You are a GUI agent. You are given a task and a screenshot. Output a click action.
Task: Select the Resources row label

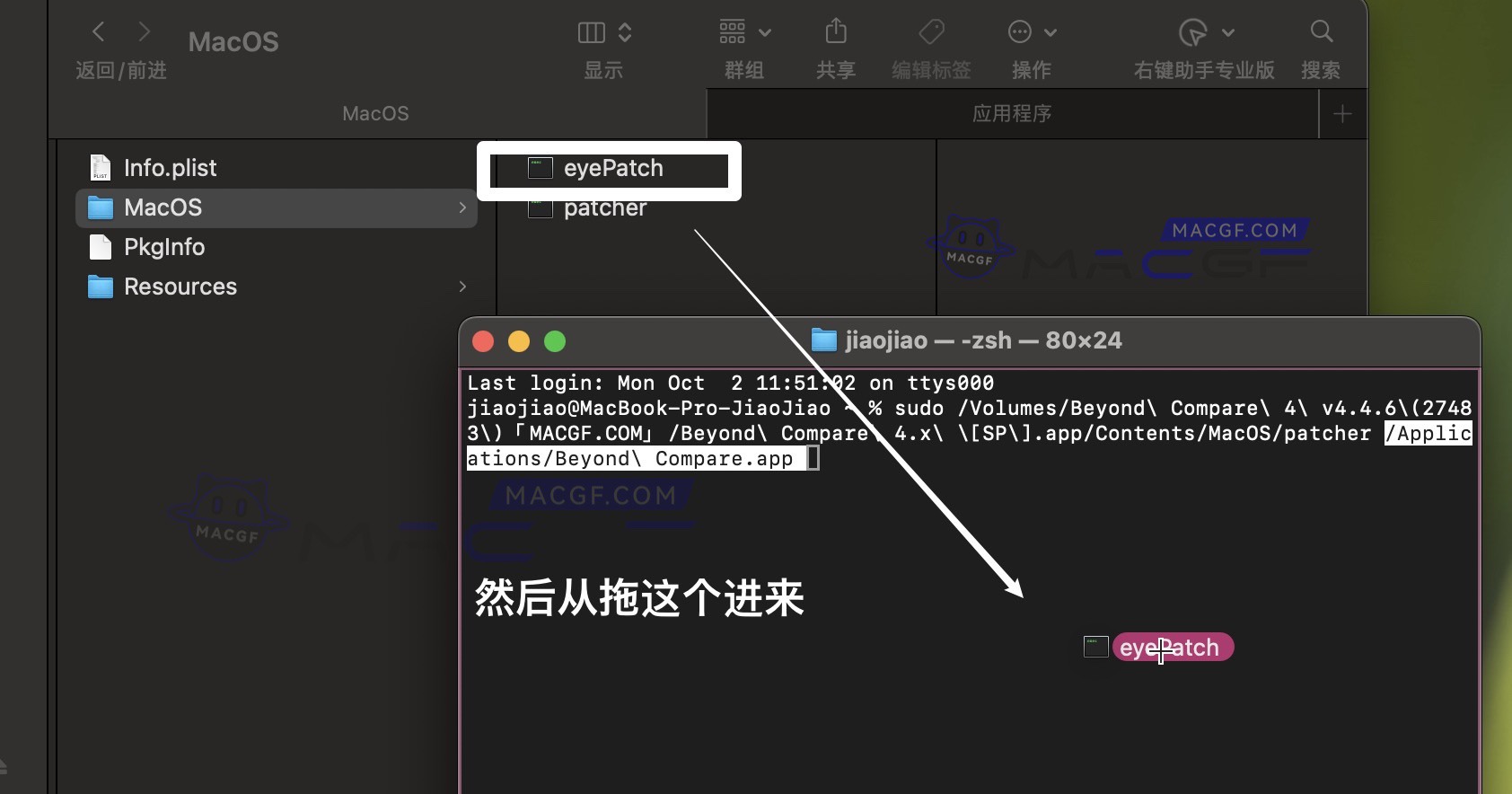pos(180,287)
